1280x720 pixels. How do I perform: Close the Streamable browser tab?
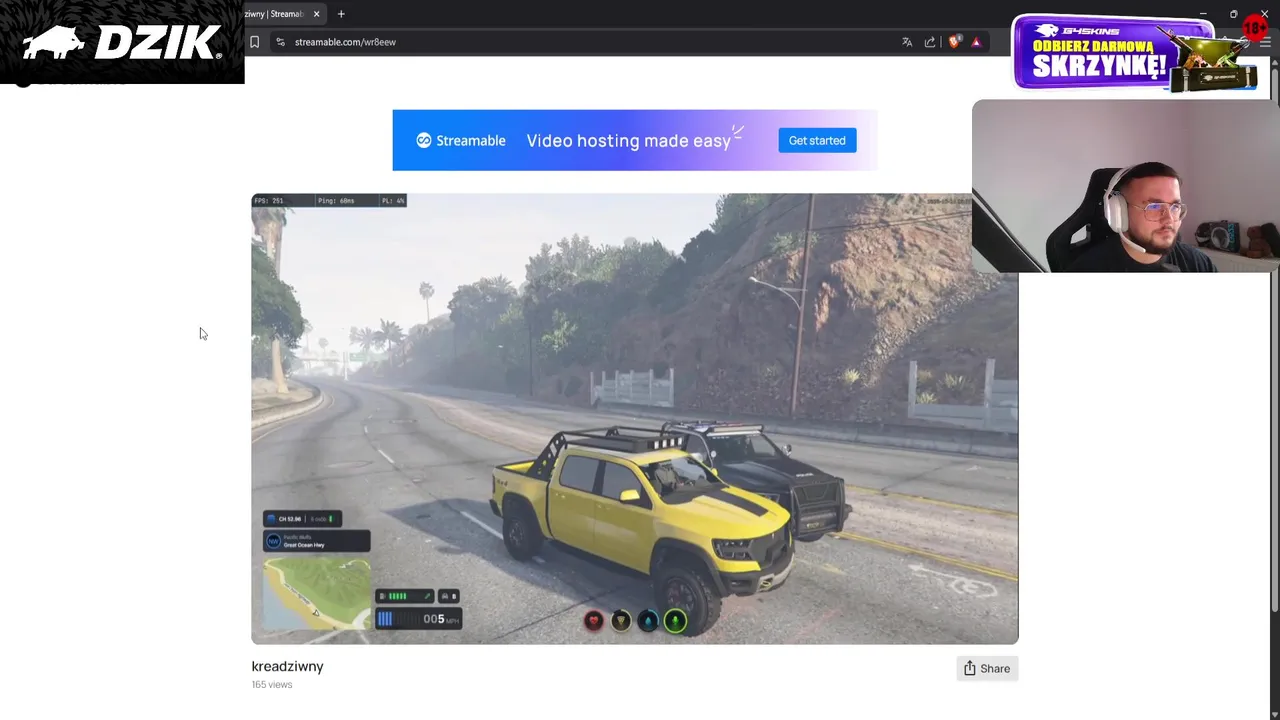pyautogui.click(x=316, y=14)
